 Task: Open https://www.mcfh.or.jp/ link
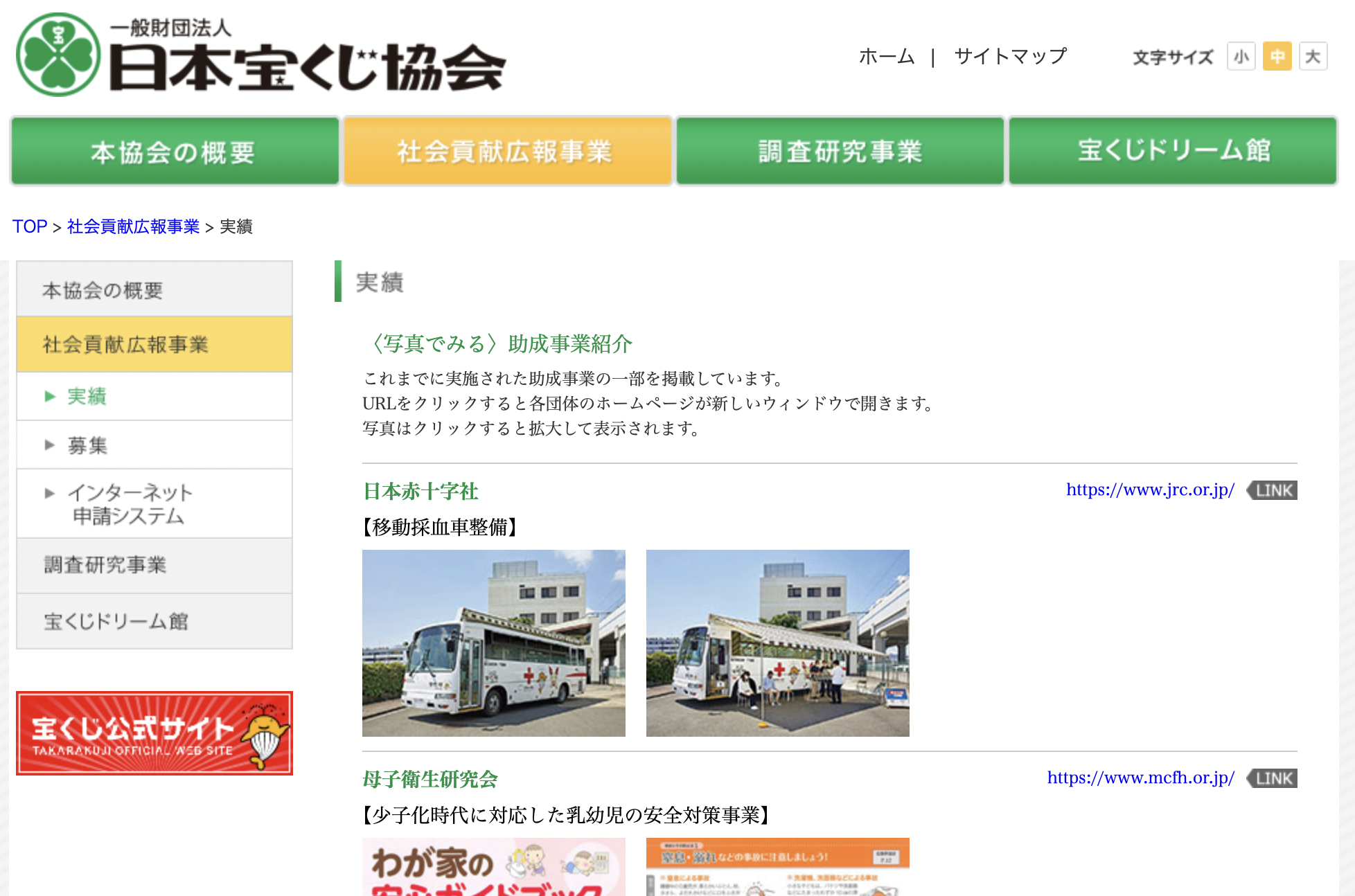pos(1140,778)
